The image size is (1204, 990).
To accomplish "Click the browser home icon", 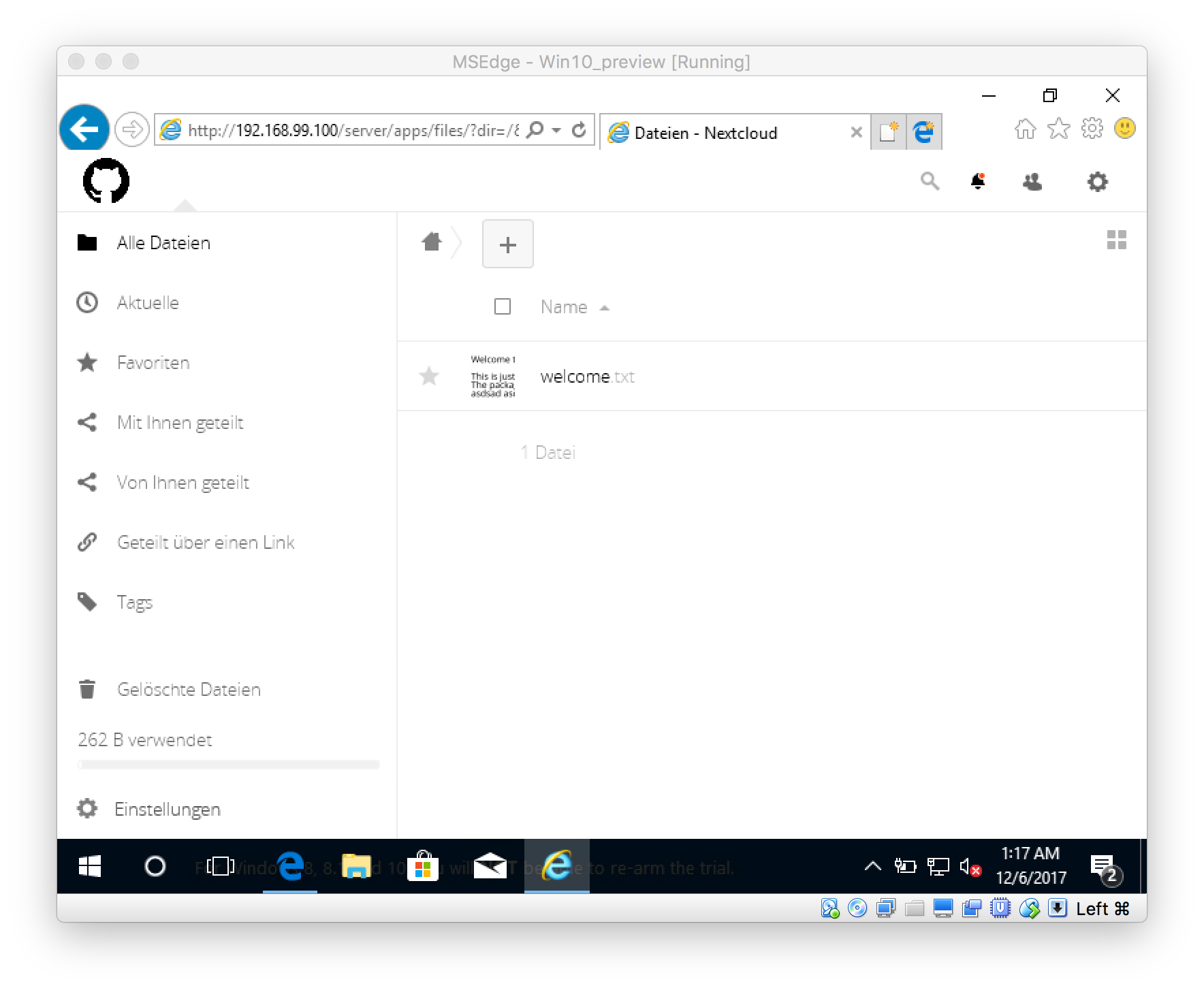I will point(1026,129).
